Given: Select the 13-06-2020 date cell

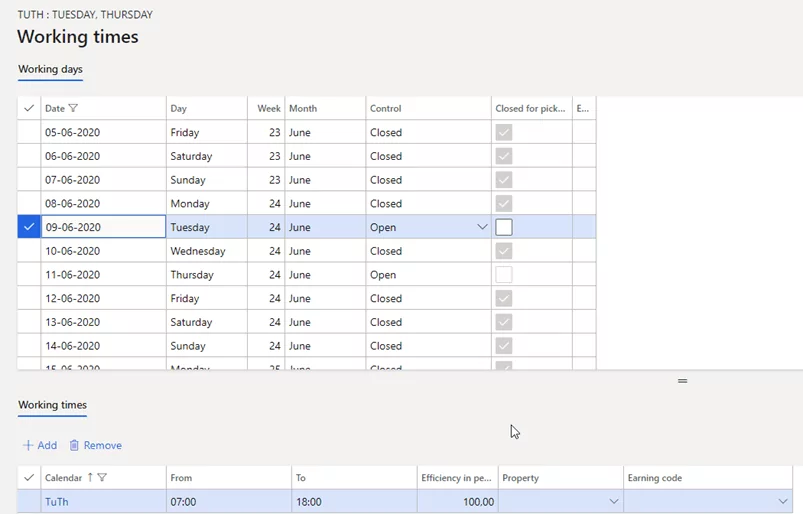Looking at the screenshot, I should (x=103, y=322).
